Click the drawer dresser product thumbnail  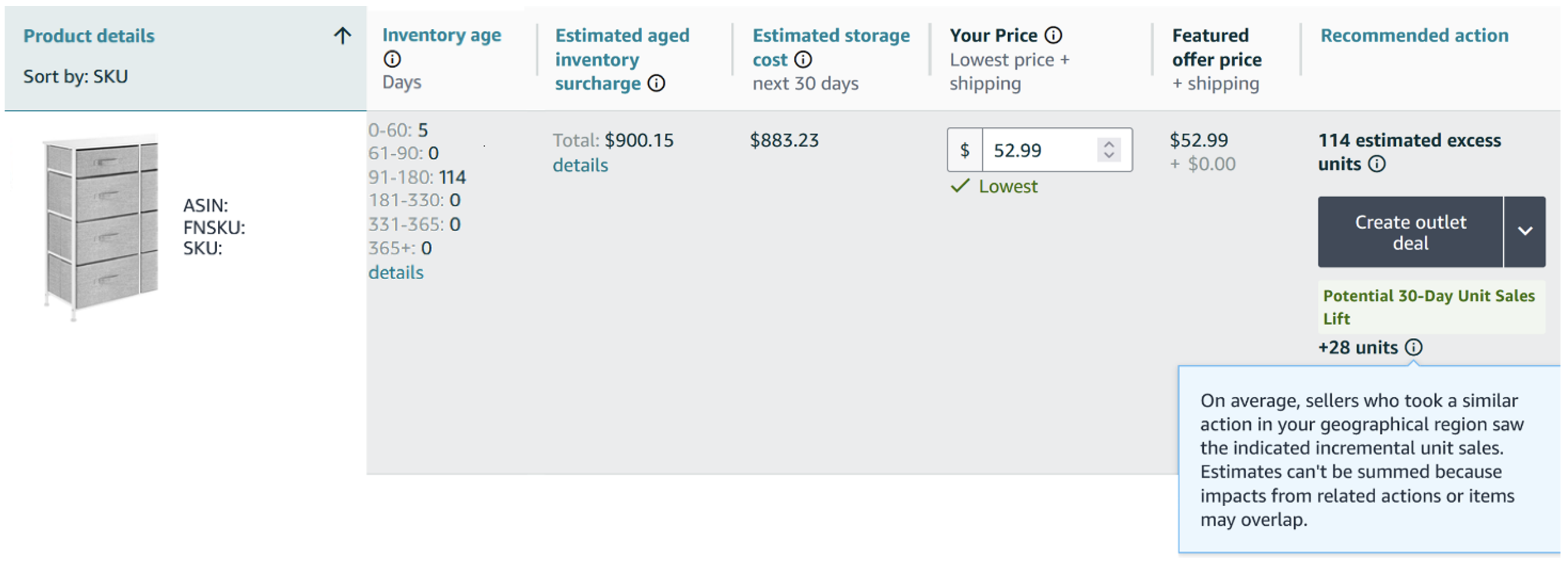coord(102,226)
